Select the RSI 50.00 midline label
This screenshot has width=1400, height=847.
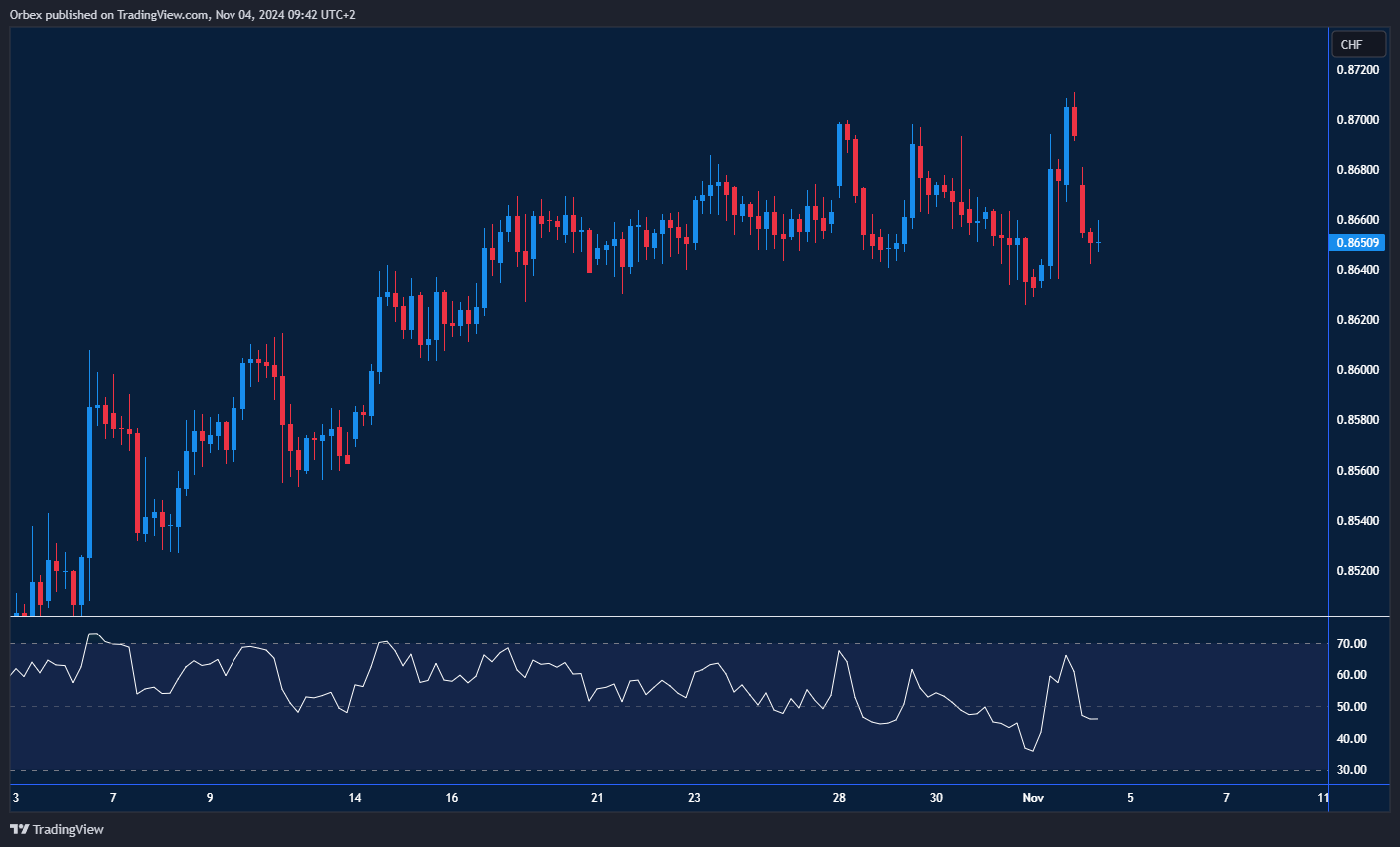(x=1352, y=707)
